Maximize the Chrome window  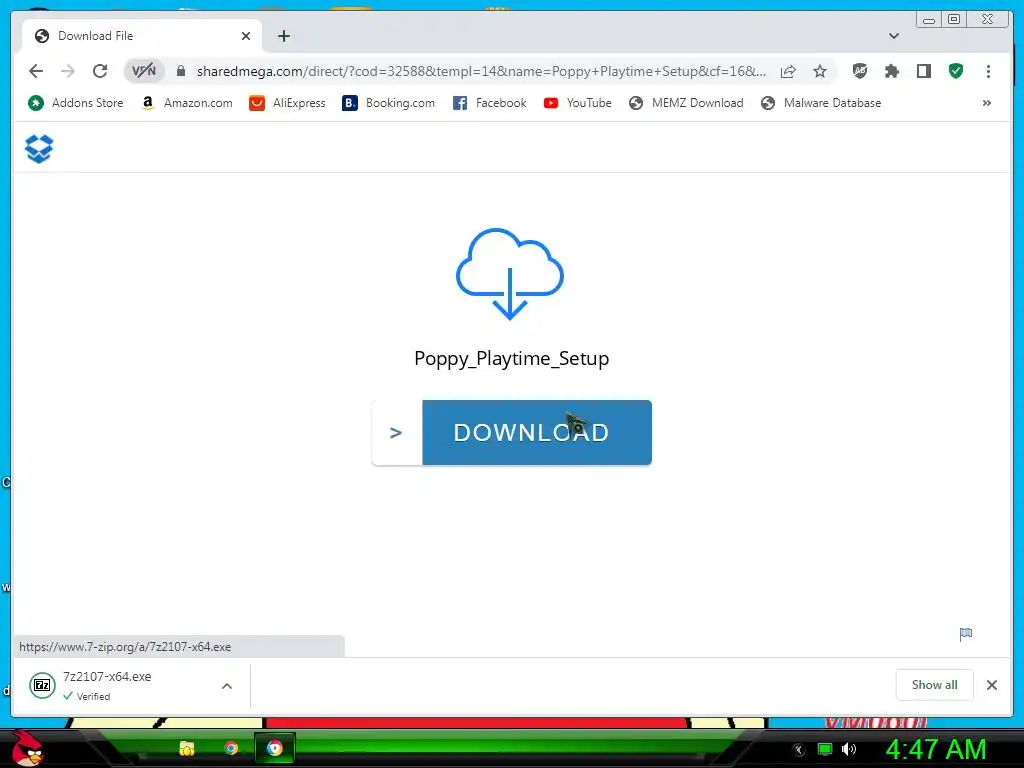click(954, 20)
